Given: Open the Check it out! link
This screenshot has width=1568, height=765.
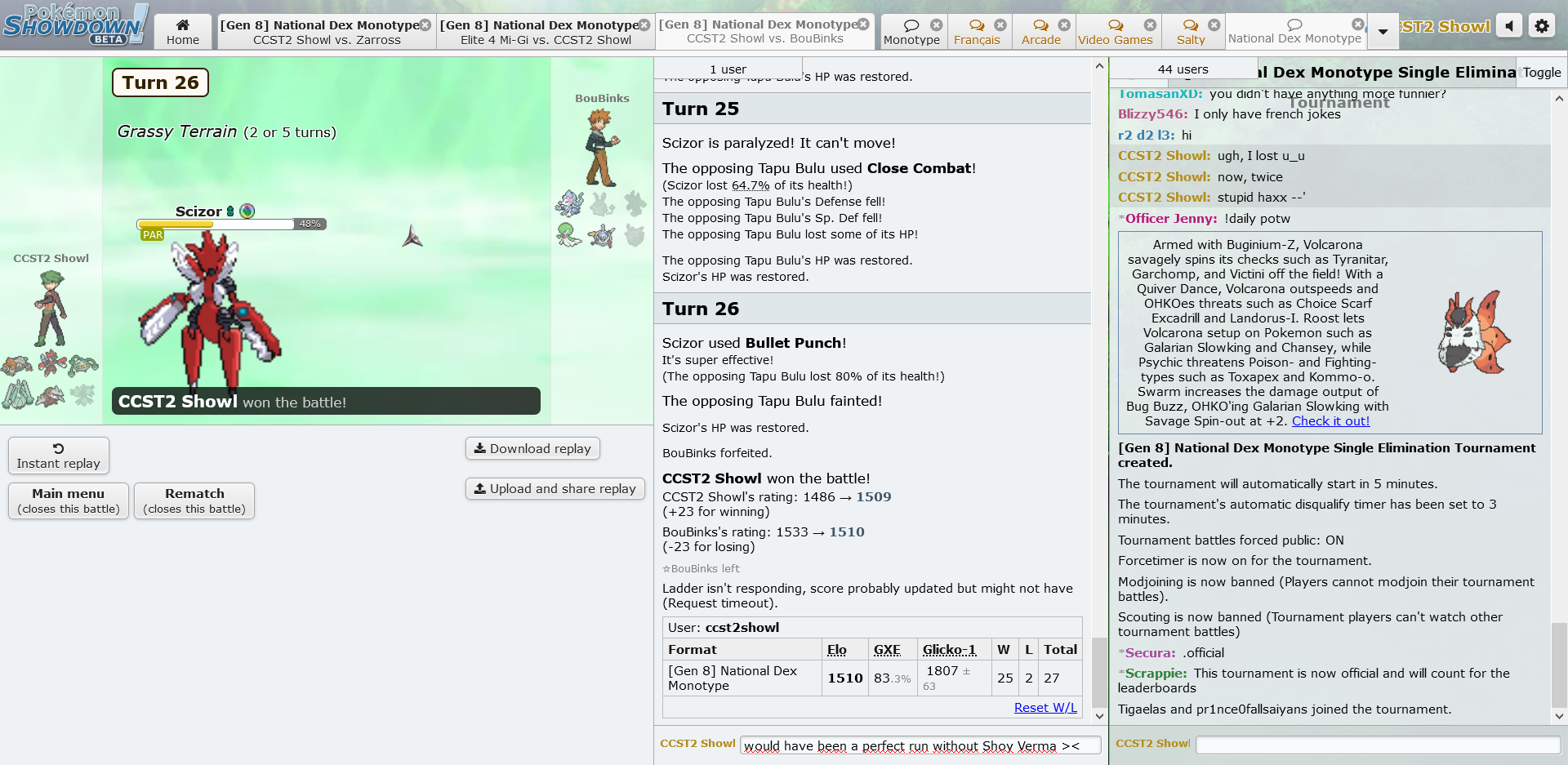Looking at the screenshot, I should pos(1330,421).
